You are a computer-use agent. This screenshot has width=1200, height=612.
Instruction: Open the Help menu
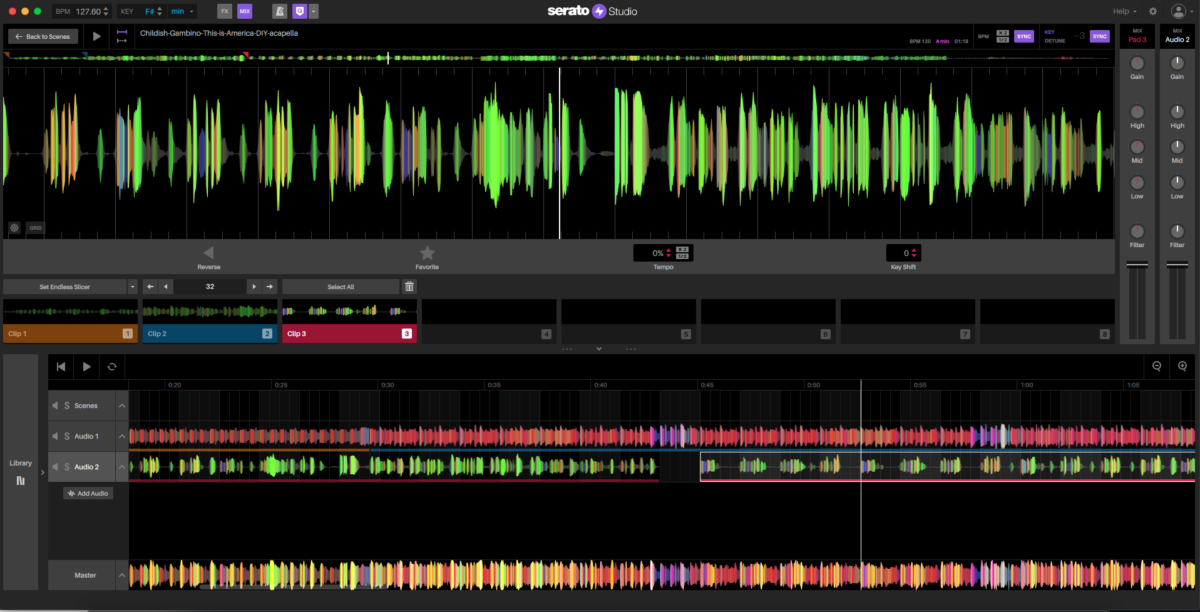pyautogui.click(x=1125, y=11)
